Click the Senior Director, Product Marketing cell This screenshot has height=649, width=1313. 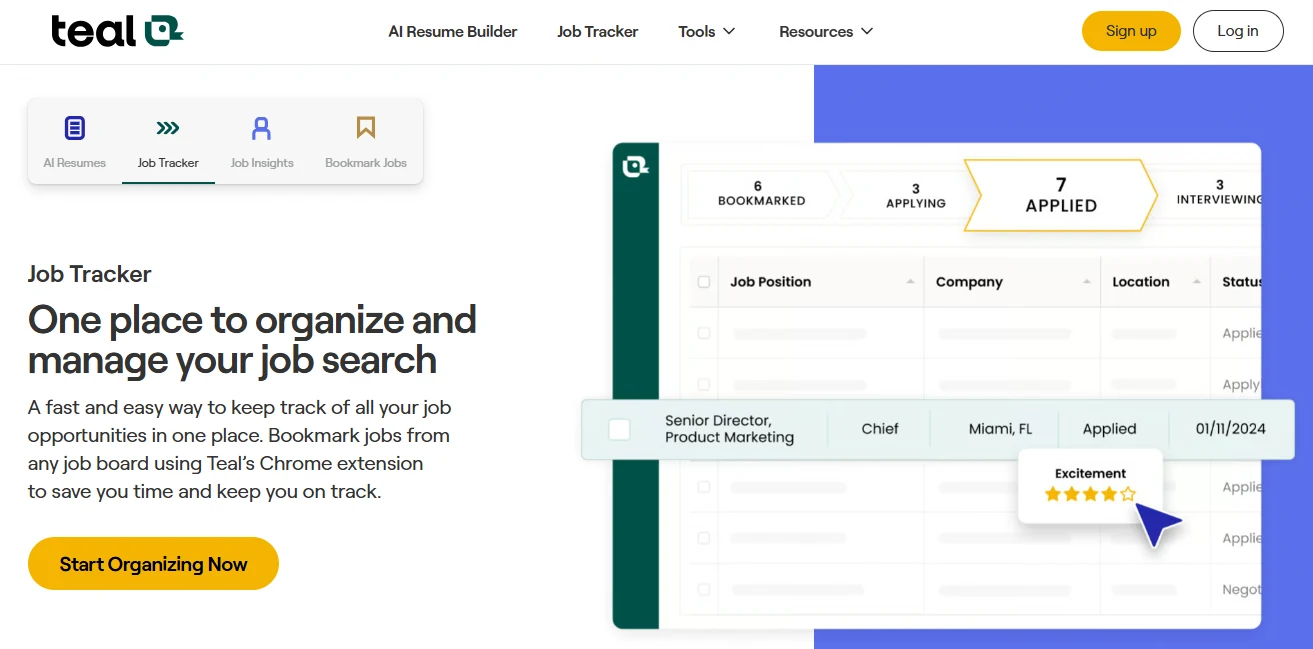click(730, 429)
